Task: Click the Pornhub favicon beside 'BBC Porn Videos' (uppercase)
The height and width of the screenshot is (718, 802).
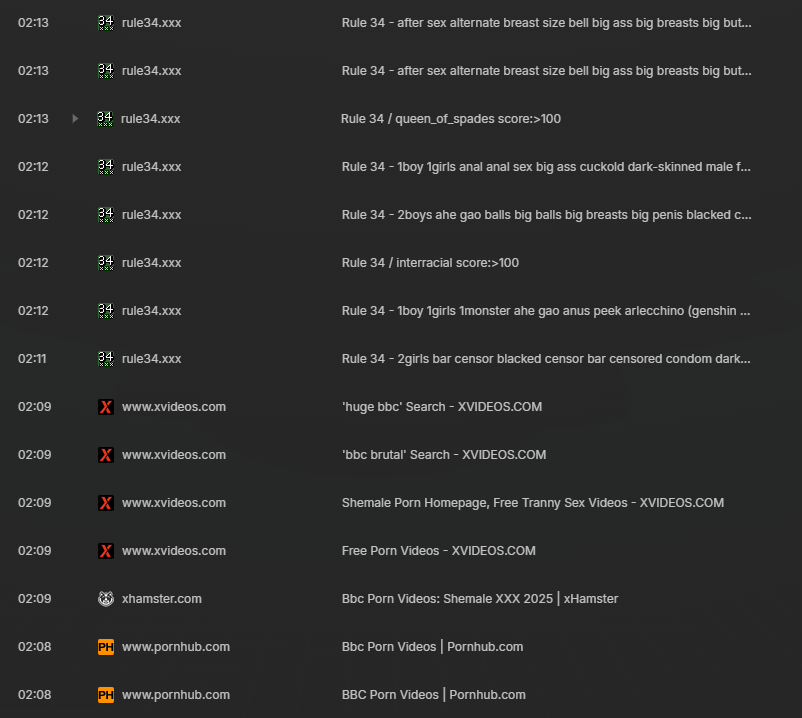Action: click(106, 695)
